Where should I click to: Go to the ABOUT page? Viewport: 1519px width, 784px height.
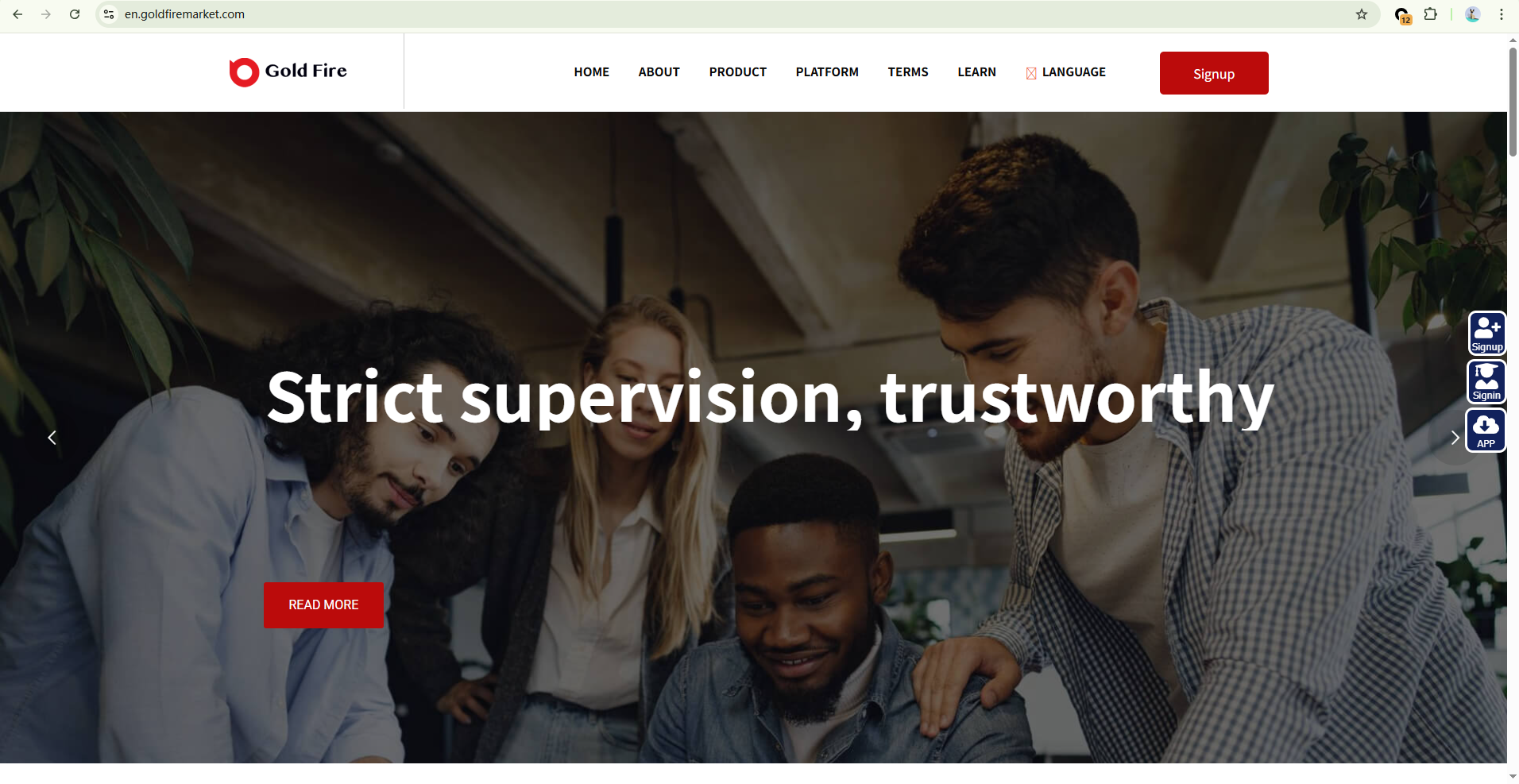point(659,72)
